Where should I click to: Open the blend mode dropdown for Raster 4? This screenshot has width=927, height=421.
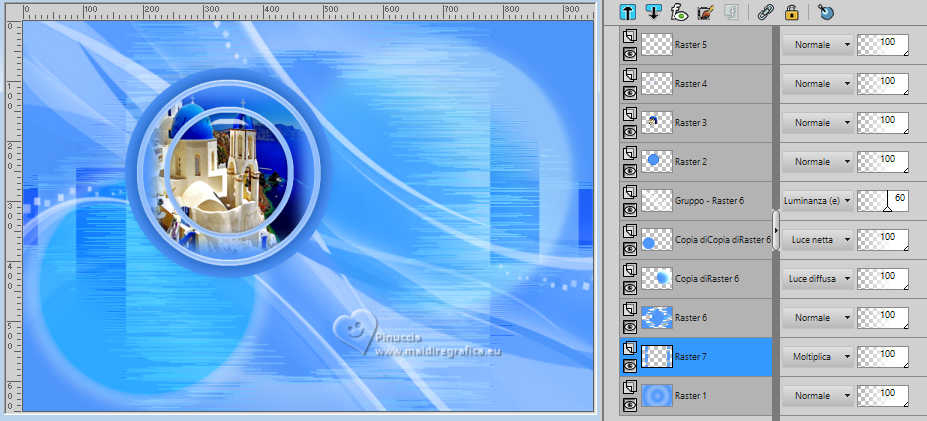tap(818, 83)
